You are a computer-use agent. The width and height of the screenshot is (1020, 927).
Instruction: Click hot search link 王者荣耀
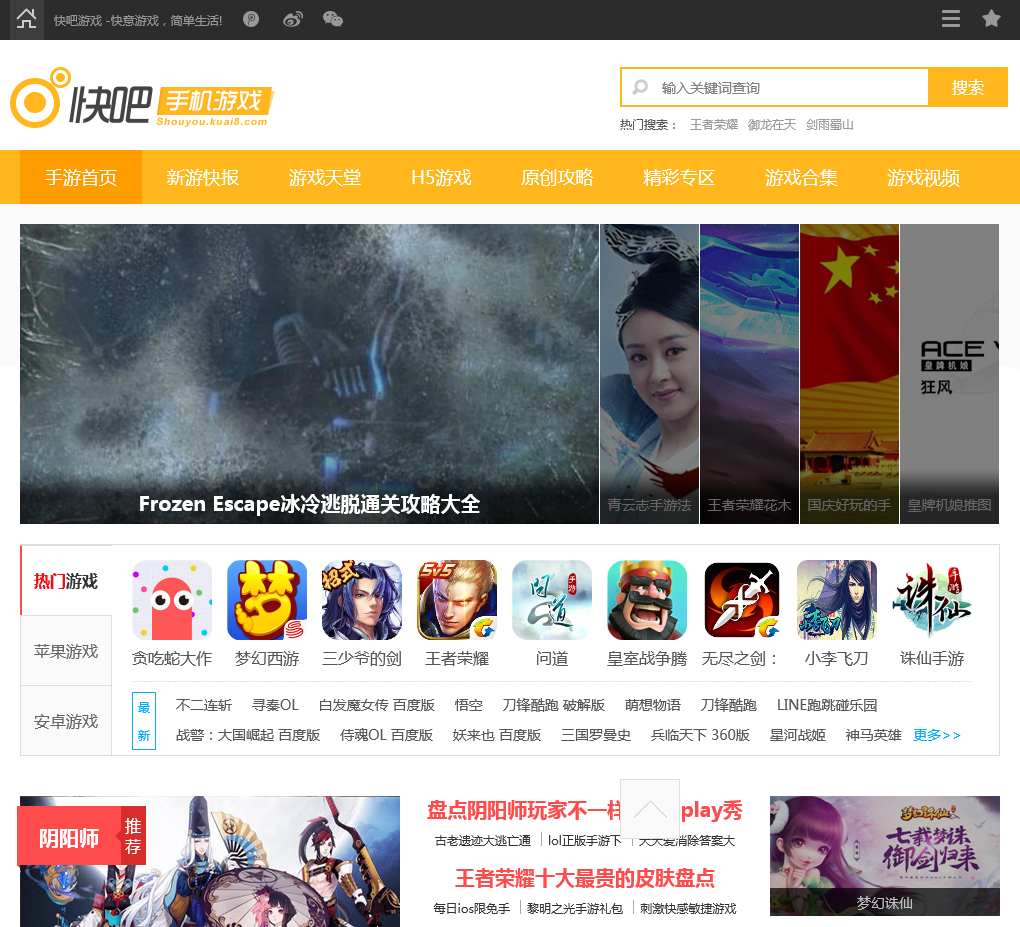pos(714,124)
